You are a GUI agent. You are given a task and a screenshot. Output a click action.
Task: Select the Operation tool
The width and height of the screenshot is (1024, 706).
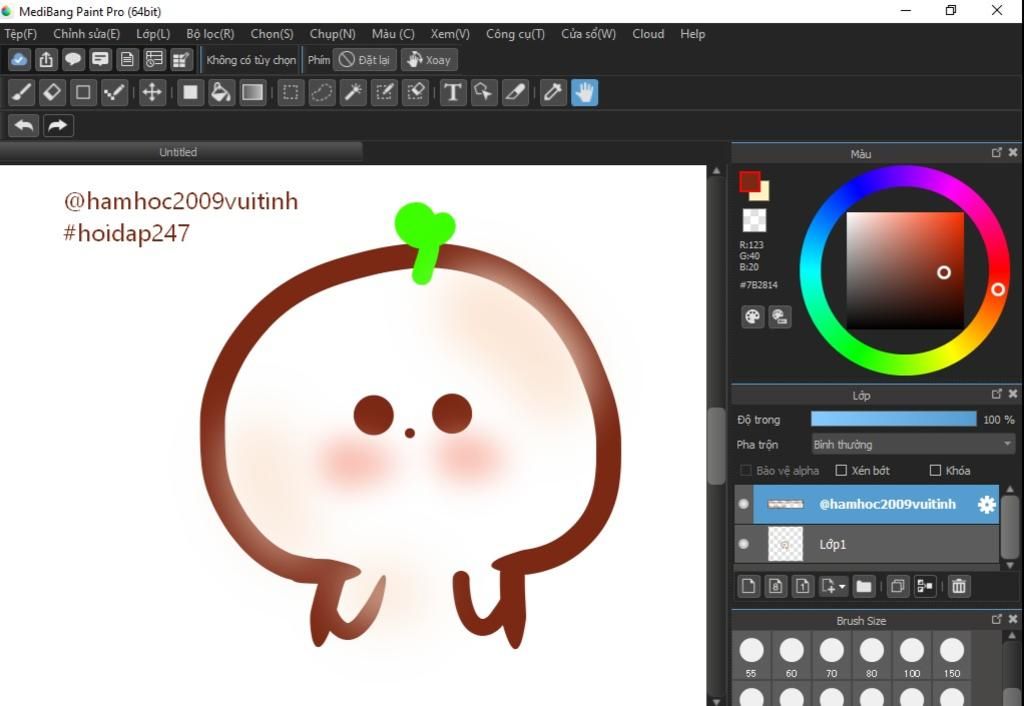tap(484, 92)
